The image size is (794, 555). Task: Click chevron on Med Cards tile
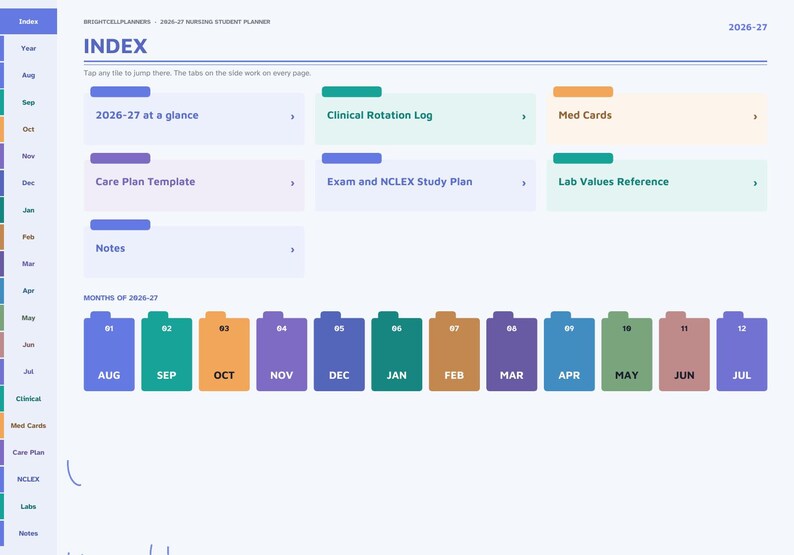tap(755, 117)
